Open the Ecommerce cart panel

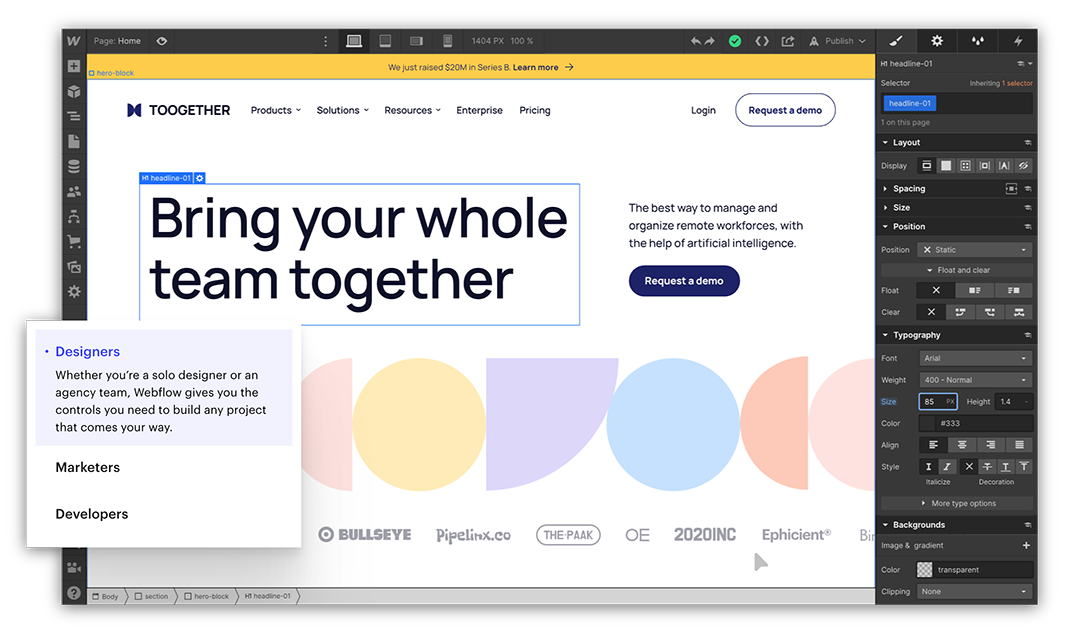[74, 241]
